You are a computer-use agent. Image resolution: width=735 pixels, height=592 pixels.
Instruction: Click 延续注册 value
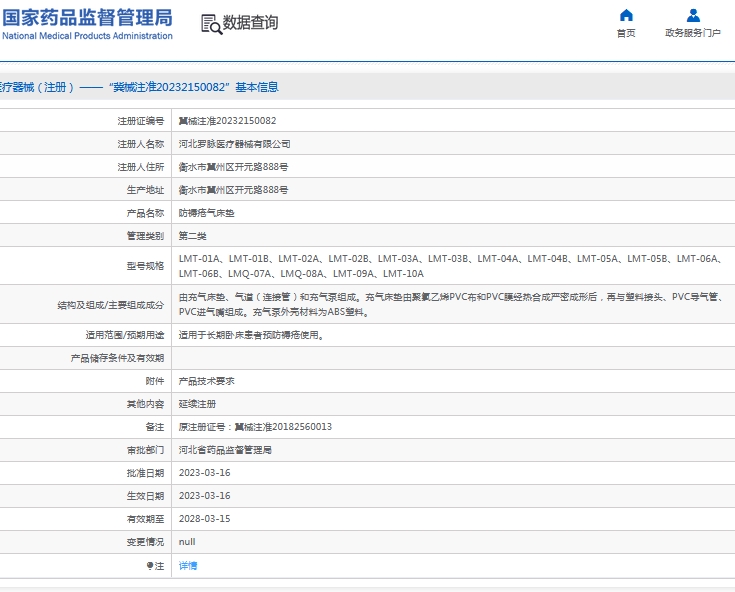(197, 404)
